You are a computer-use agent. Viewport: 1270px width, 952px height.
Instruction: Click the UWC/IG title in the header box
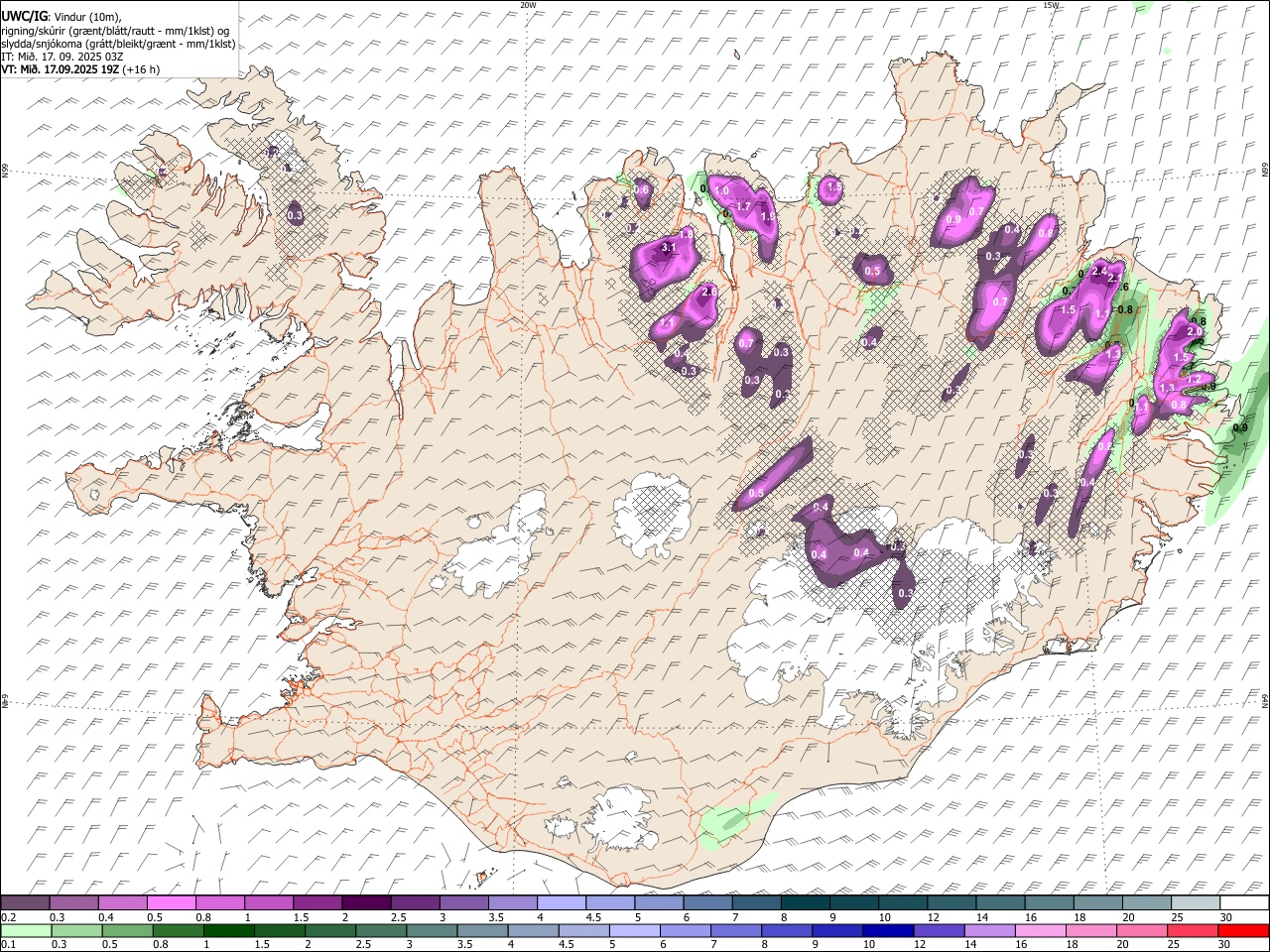tap(23, 17)
